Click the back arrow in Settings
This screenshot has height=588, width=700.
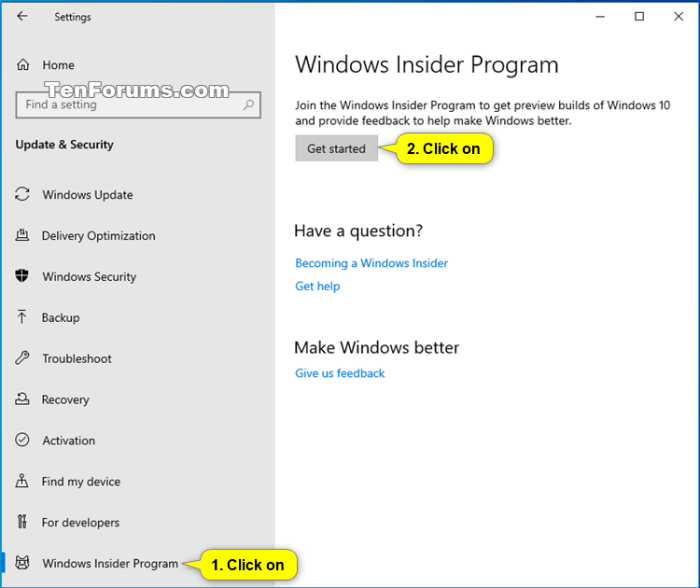[x=22, y=17]
